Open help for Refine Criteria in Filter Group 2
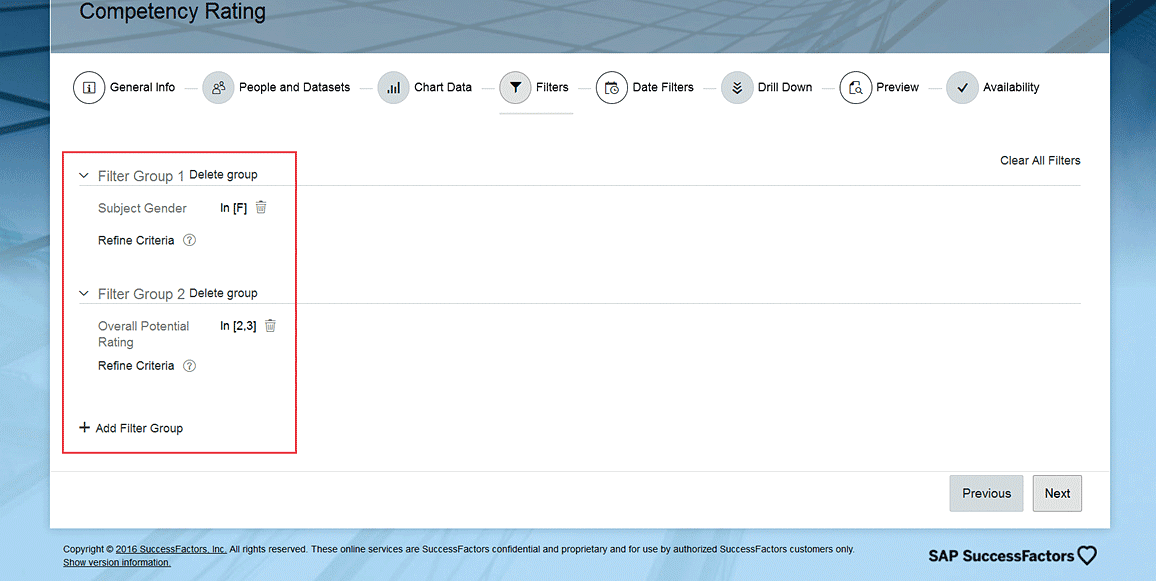 tap(190, 366)
